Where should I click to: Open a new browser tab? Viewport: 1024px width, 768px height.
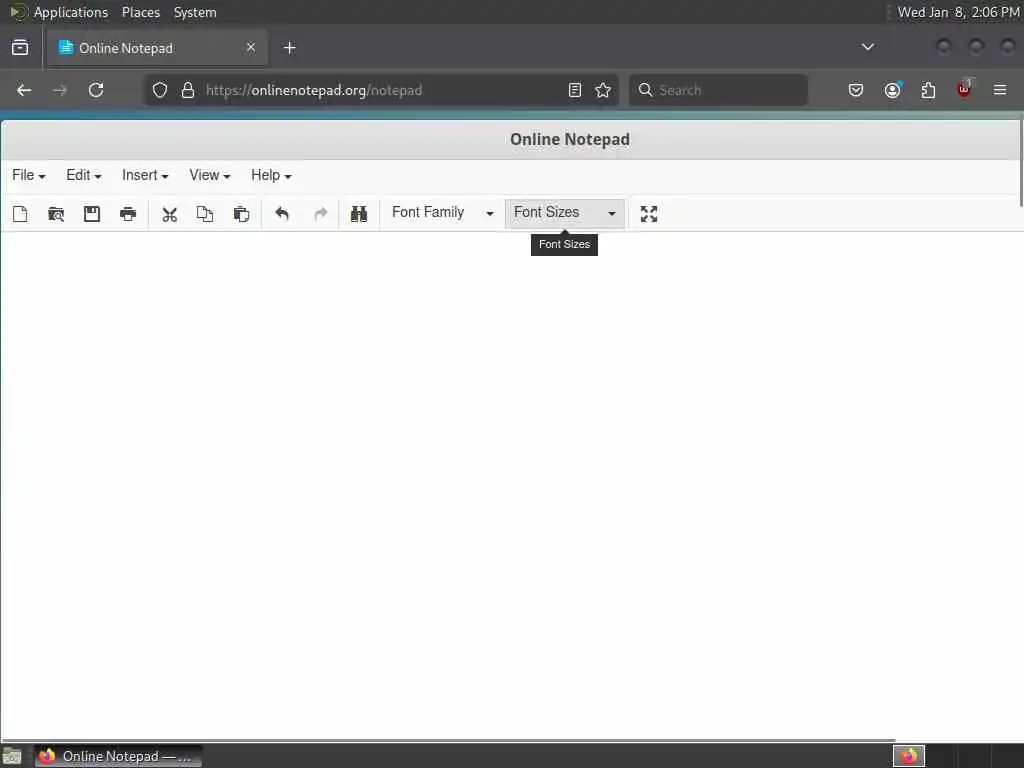coord(290,48)
